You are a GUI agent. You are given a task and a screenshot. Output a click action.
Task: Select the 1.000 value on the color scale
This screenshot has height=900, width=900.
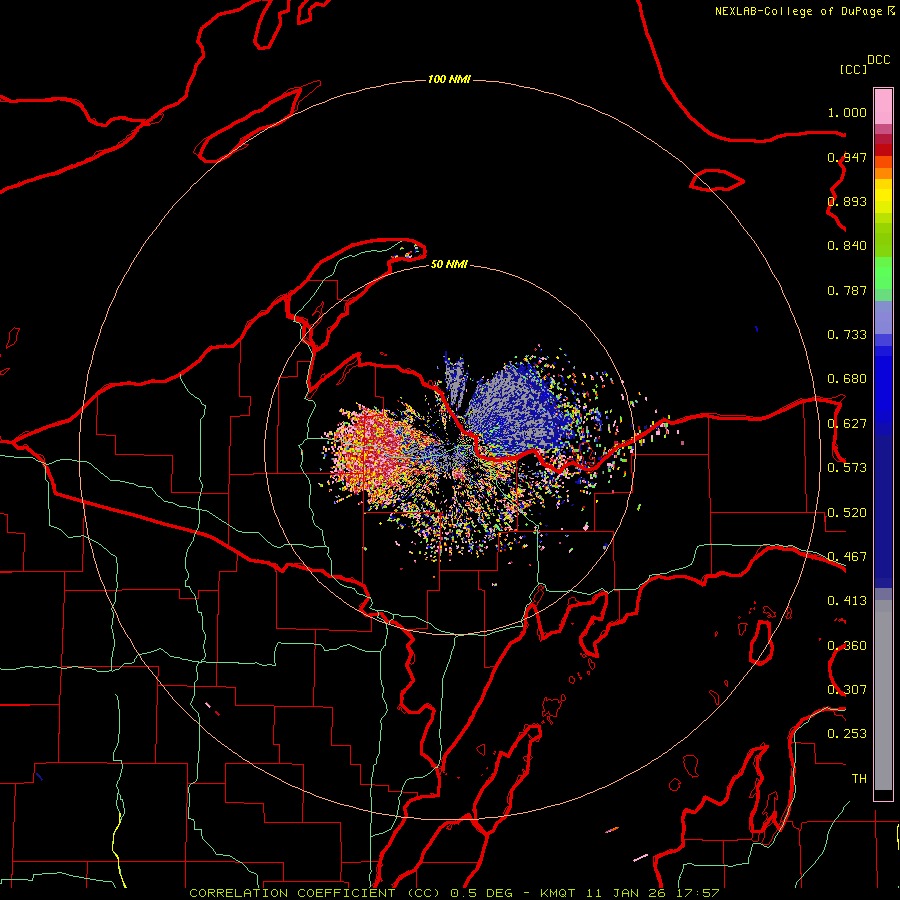[x=847, y=112]
